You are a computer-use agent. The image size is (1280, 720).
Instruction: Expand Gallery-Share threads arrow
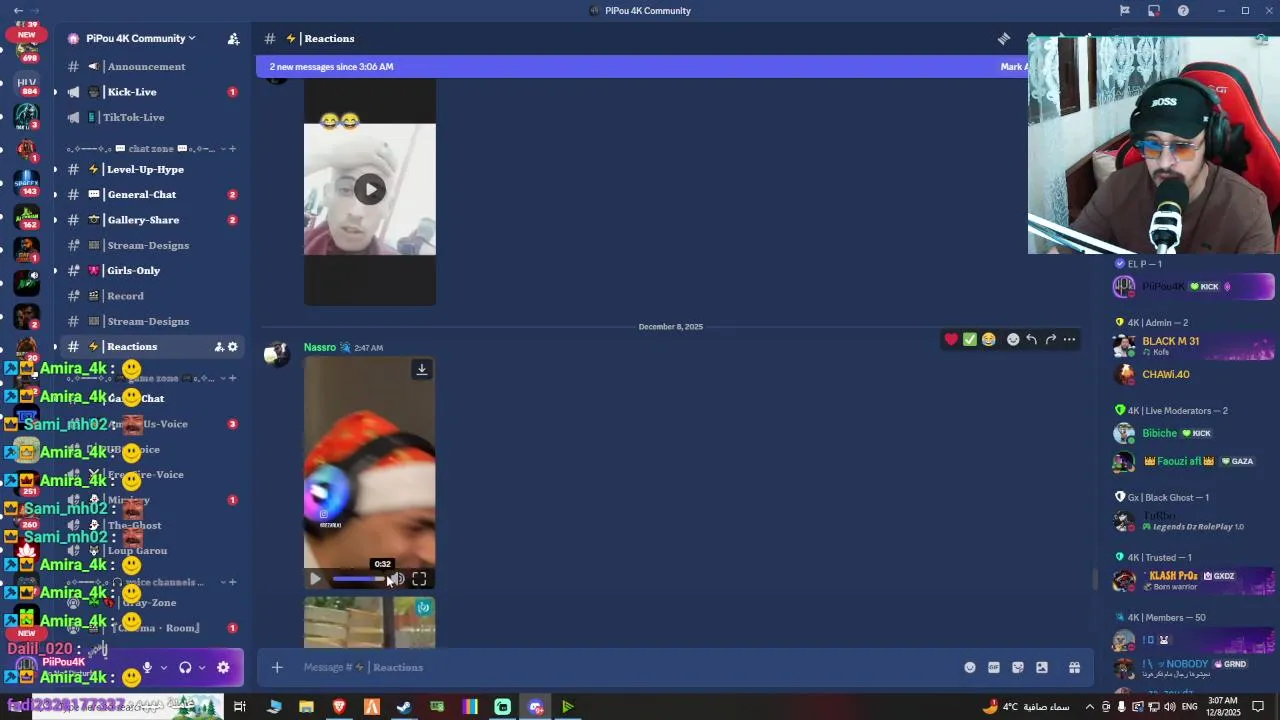55,220
